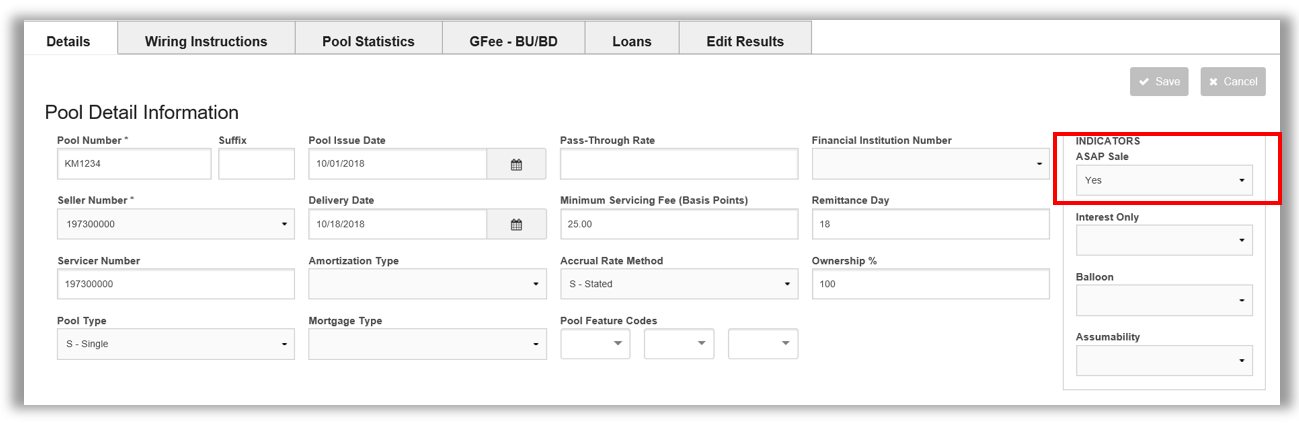The width and height of the screenshot is (1299, 424).
Task: Open the first Pool Feature Codes dropdown
Action: (595, 344)
